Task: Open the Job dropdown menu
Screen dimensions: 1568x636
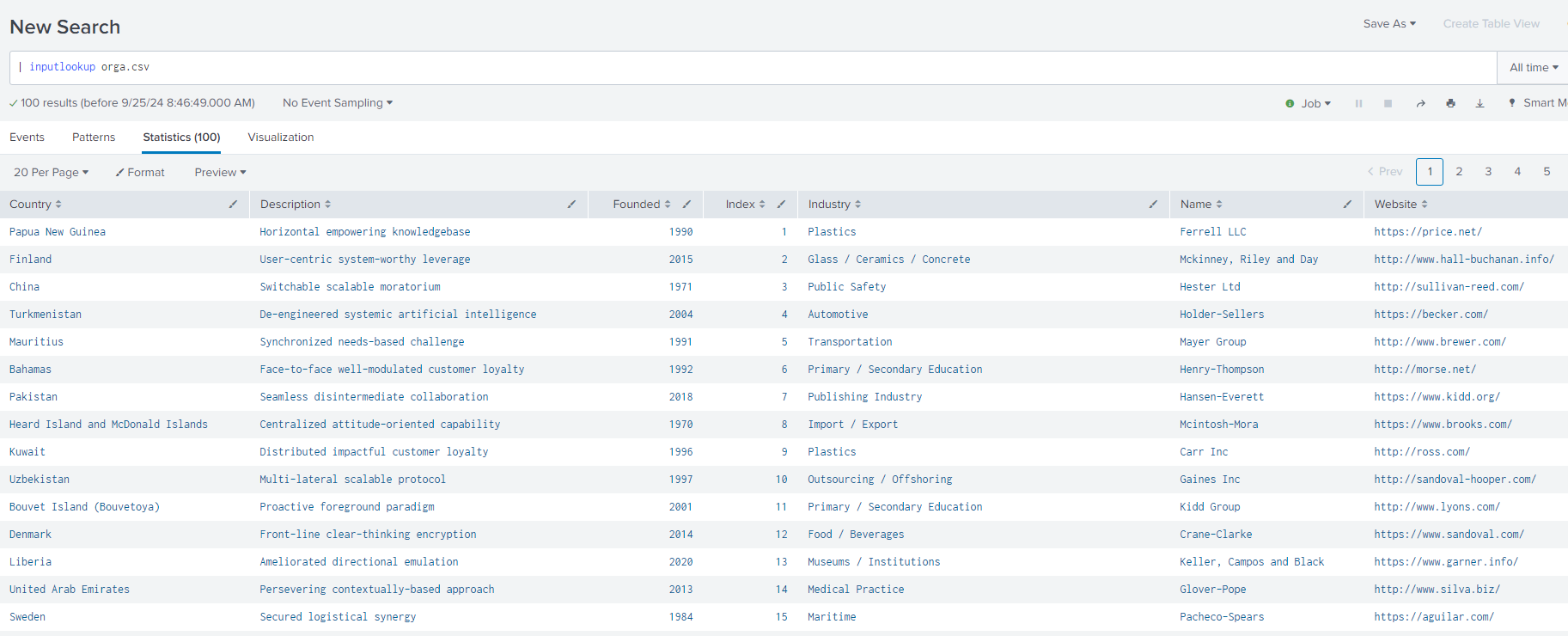Action: pos(1309,103)
